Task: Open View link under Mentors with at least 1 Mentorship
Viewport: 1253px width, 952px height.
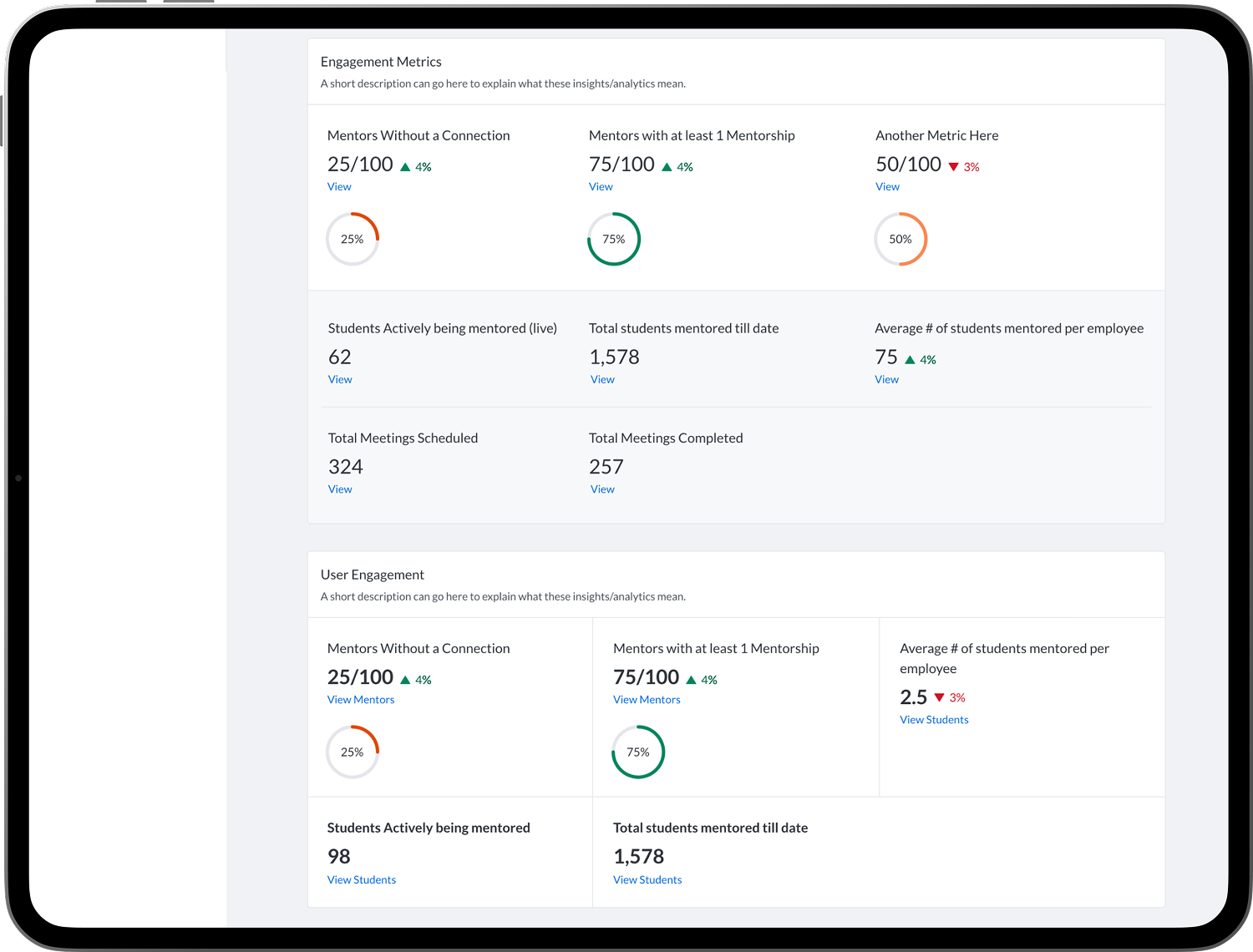Action: (x=601, y=187)
